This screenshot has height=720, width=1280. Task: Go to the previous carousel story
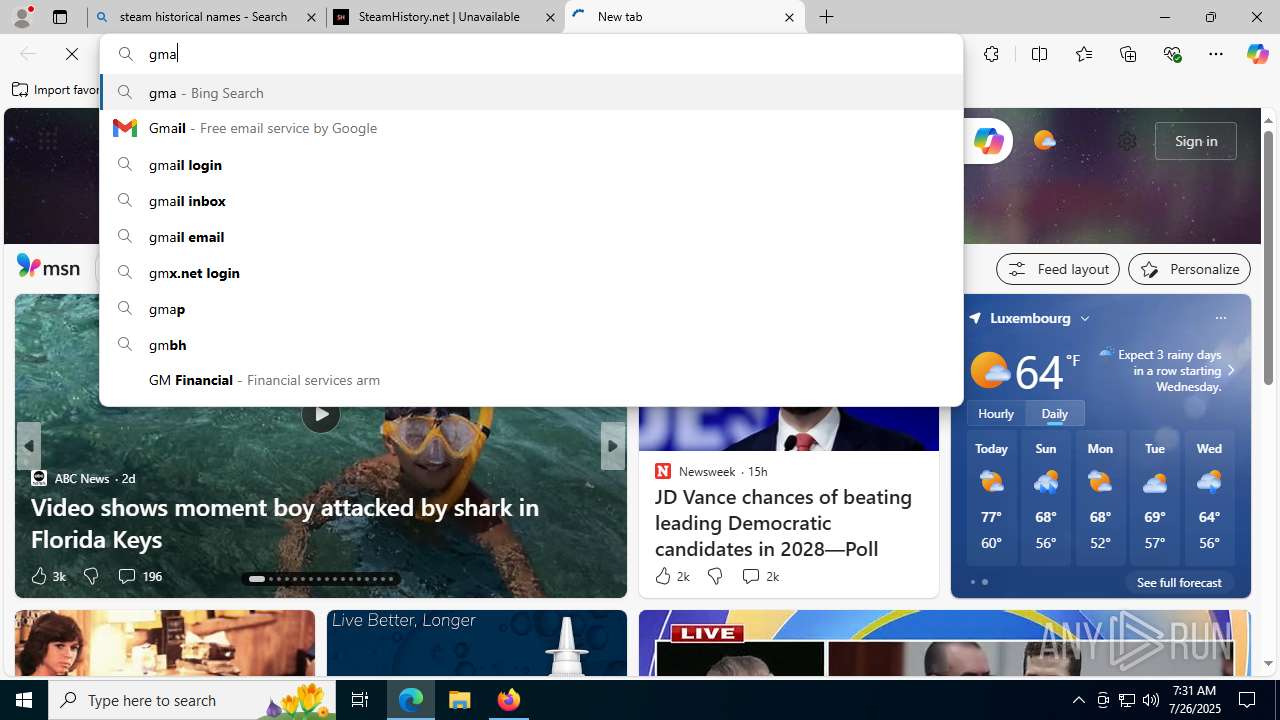tap(28, 446)
